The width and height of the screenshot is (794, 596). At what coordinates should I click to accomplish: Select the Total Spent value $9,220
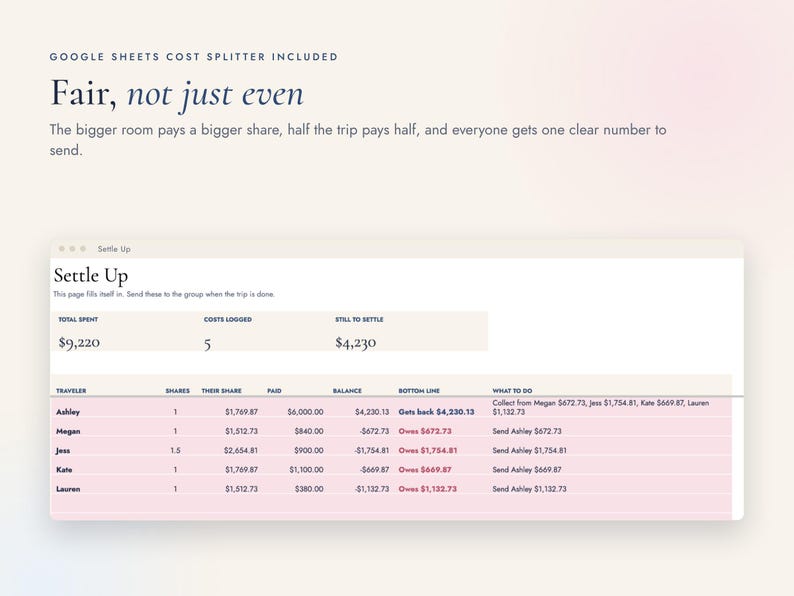[79, 343]
